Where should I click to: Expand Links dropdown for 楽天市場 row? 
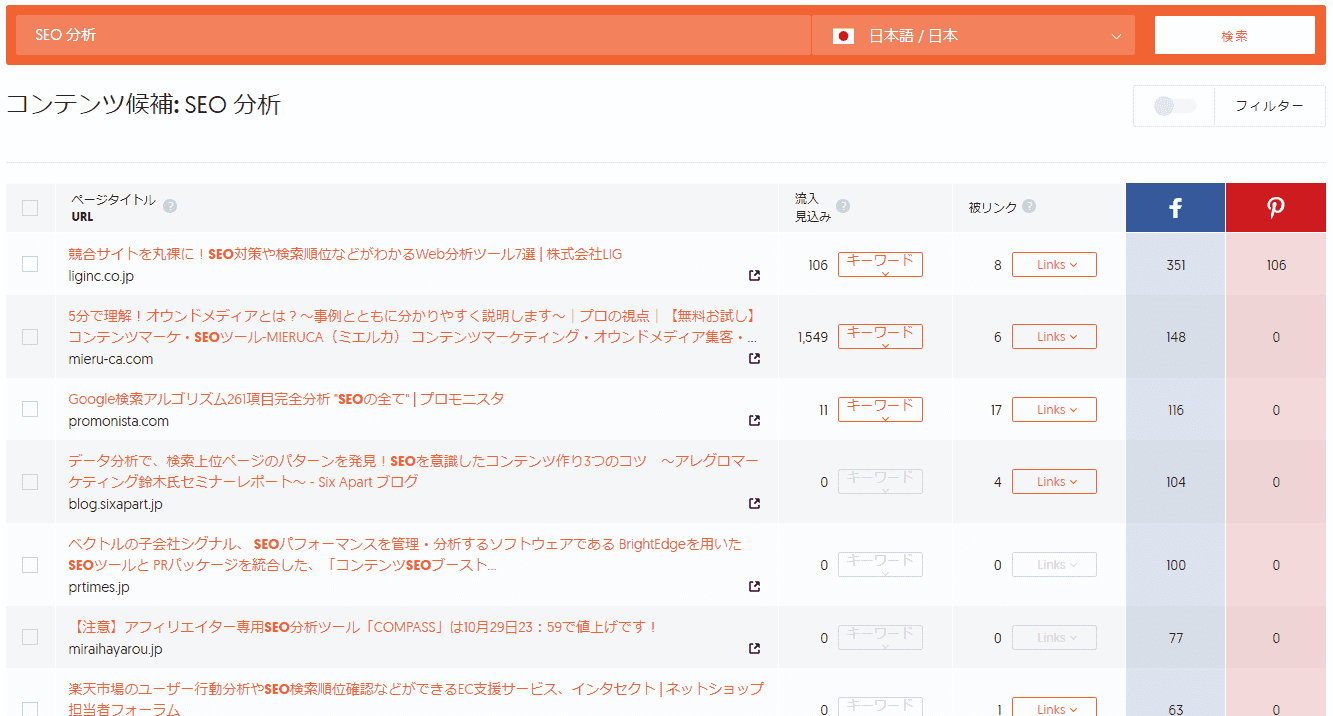1054,708
